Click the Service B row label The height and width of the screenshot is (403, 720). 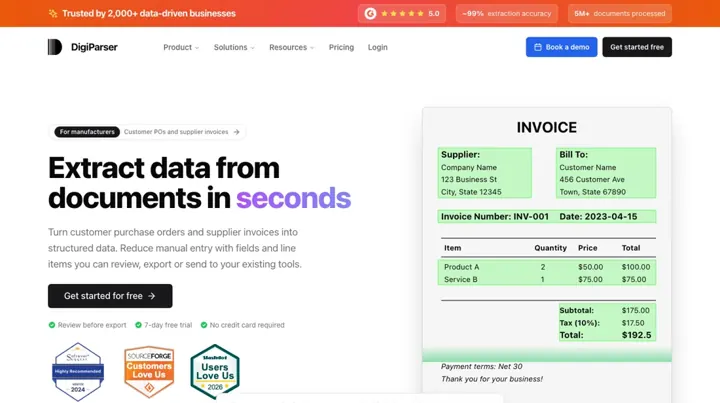[x=461, y=279]
